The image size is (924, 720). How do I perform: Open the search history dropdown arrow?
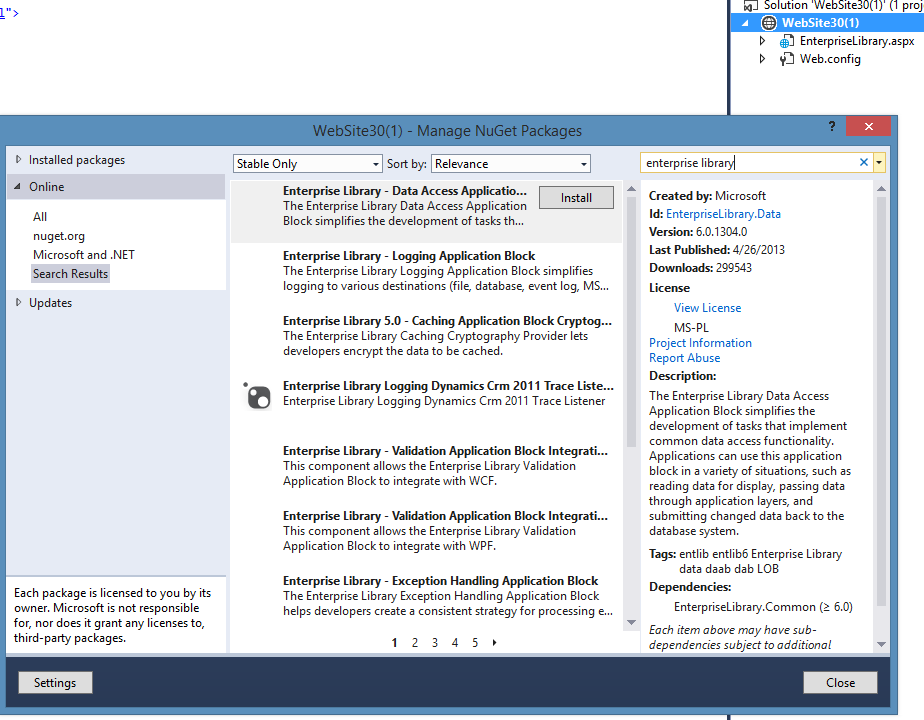click(x=879, y=163)
